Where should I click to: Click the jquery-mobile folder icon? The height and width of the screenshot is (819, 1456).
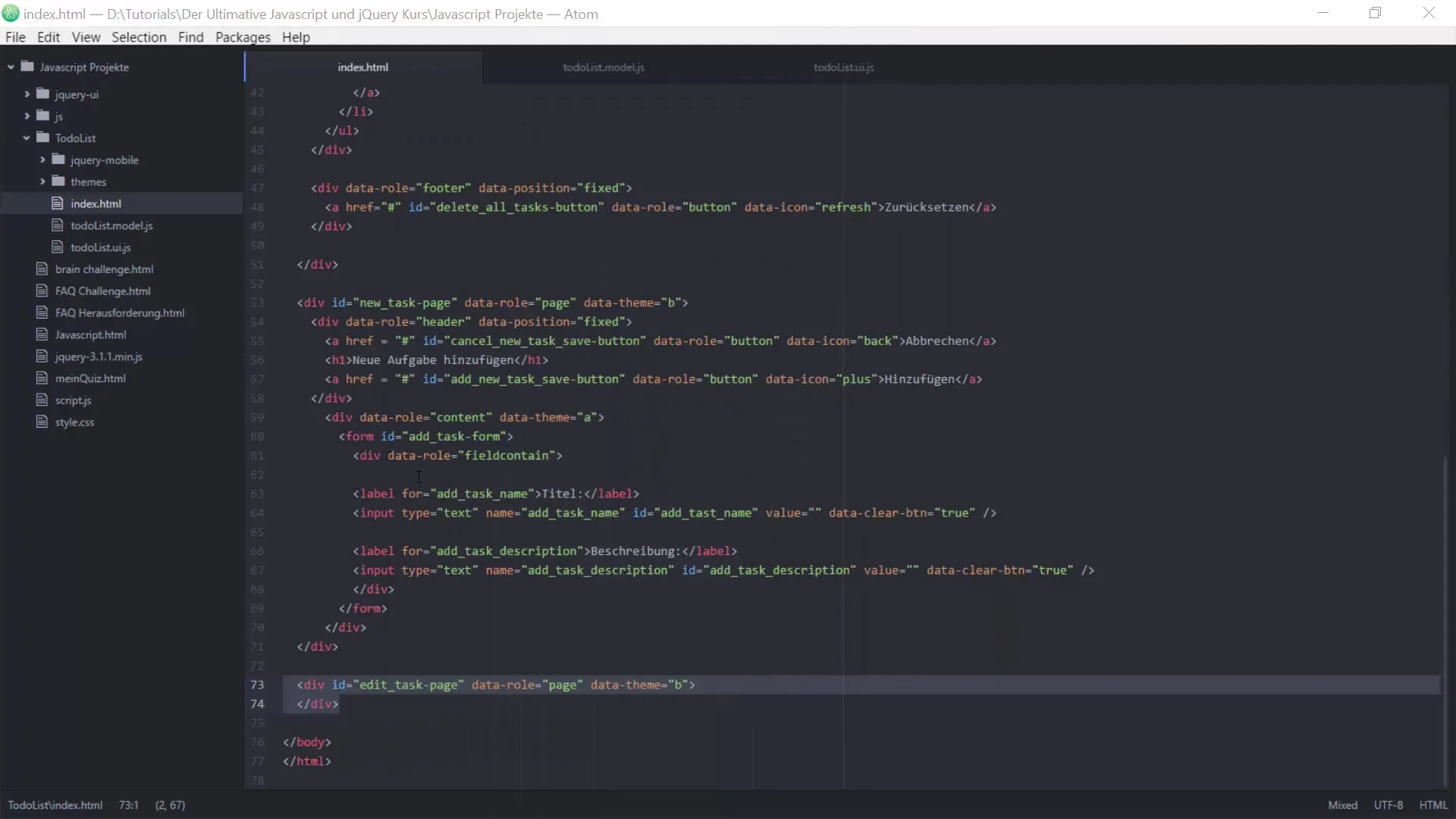(58, 160)
